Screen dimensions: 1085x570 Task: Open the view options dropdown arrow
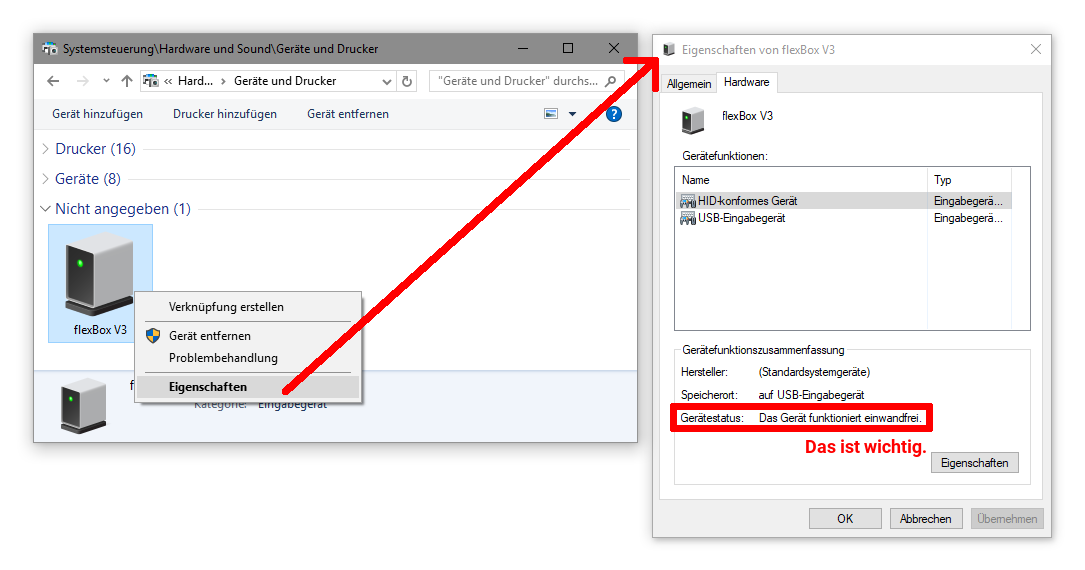pyautogui.click(x=572, y=114)
